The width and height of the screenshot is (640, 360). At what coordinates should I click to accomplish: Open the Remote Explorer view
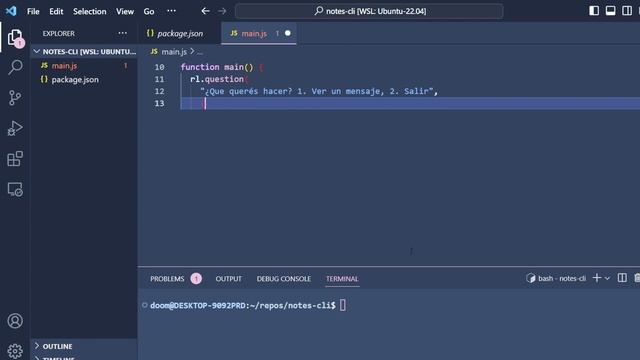point(15,189)
